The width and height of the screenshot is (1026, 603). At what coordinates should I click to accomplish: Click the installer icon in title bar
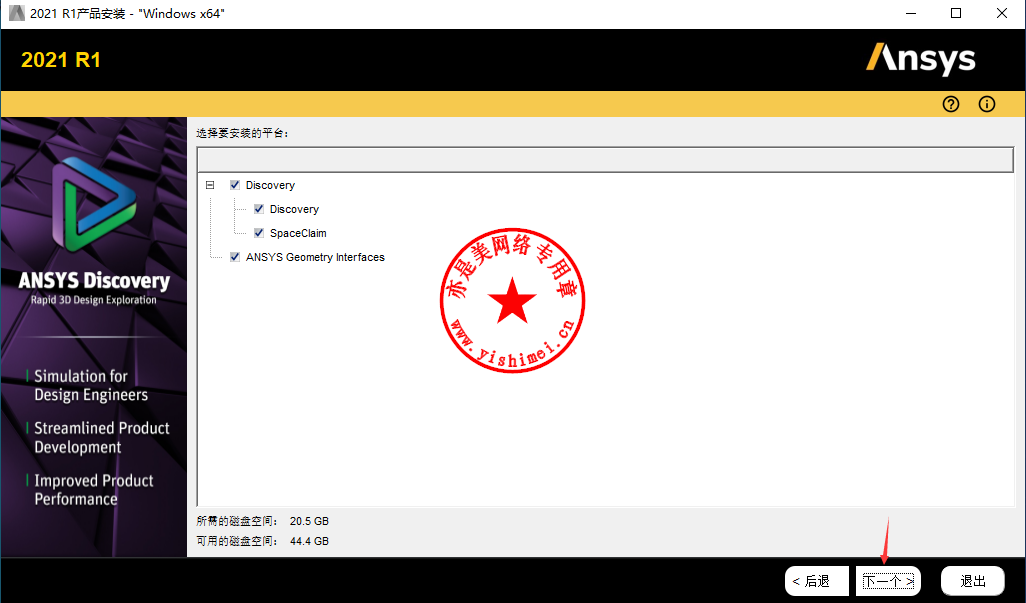pyautogui.click(x=16, y=13)
